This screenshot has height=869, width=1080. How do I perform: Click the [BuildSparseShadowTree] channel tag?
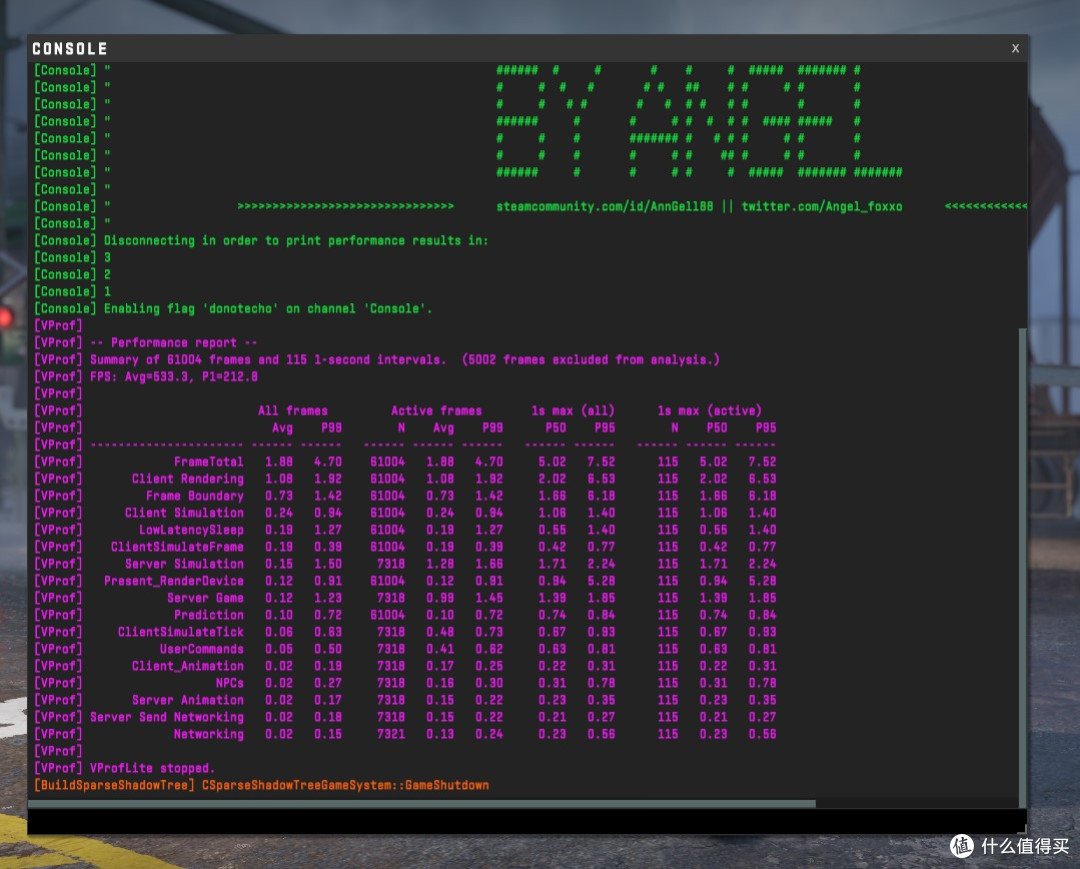[114, 785]
